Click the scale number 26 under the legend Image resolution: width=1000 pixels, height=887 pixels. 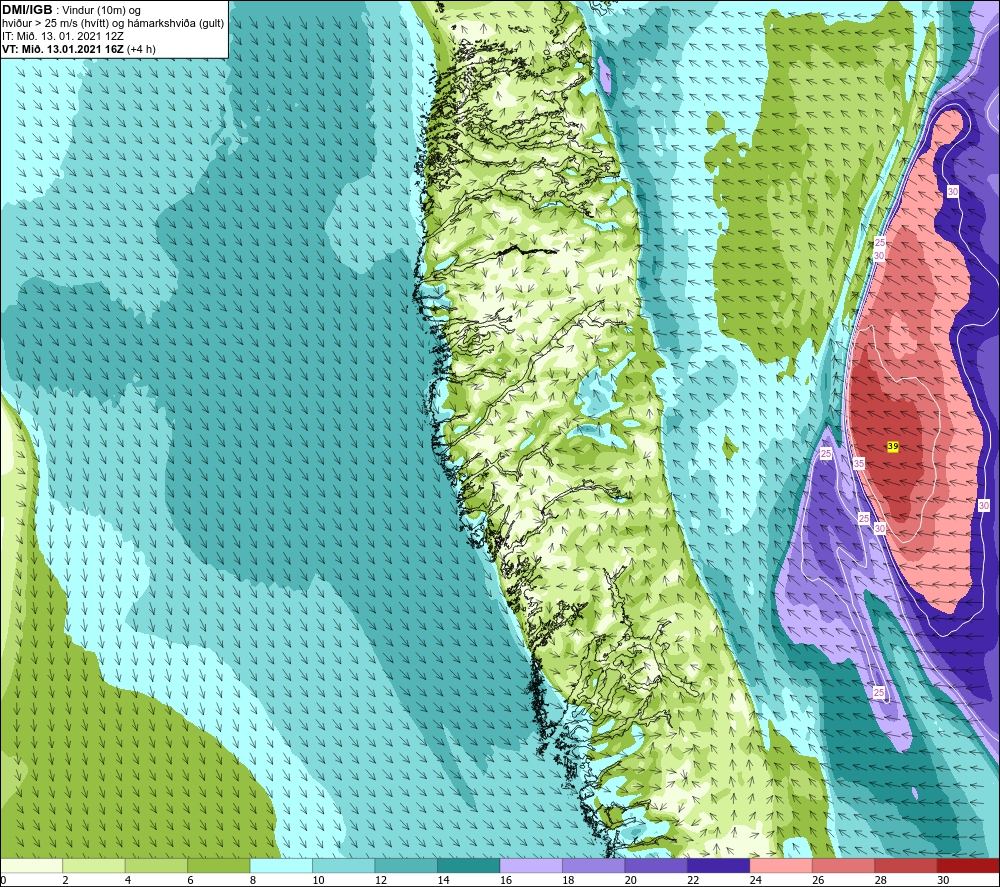(818, 880)
